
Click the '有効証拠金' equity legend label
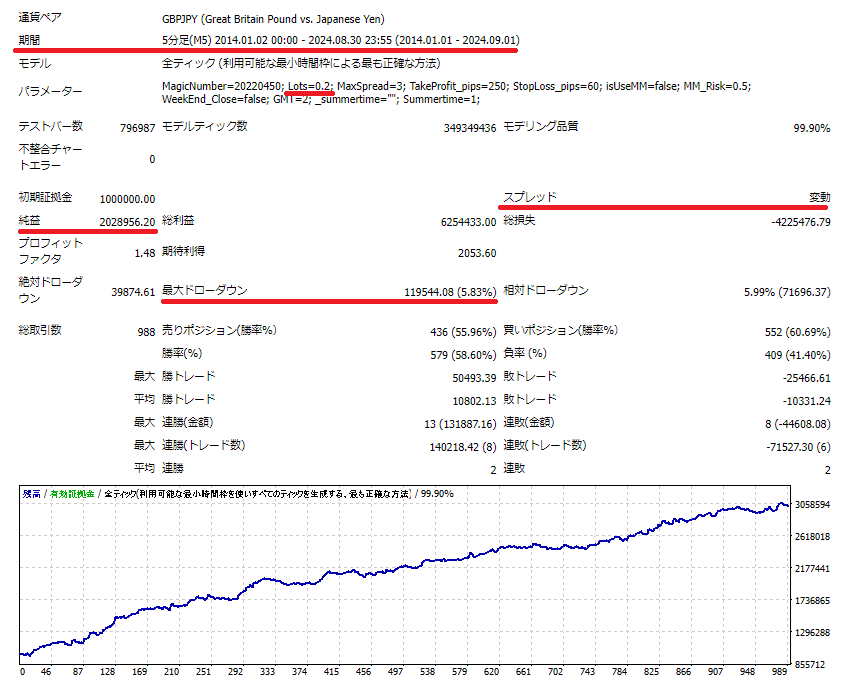coord(72,494)
